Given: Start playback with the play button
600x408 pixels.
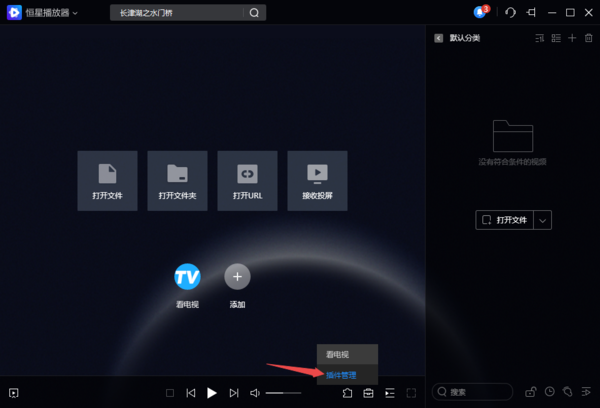Looking at the screenshot, I should 212,393.
